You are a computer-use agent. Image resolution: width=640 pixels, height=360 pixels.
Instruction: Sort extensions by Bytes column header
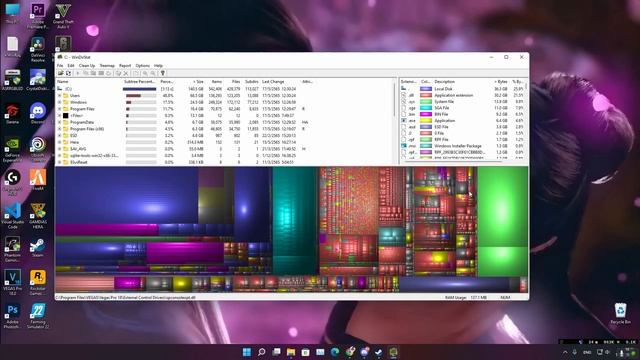pos(500,82)
